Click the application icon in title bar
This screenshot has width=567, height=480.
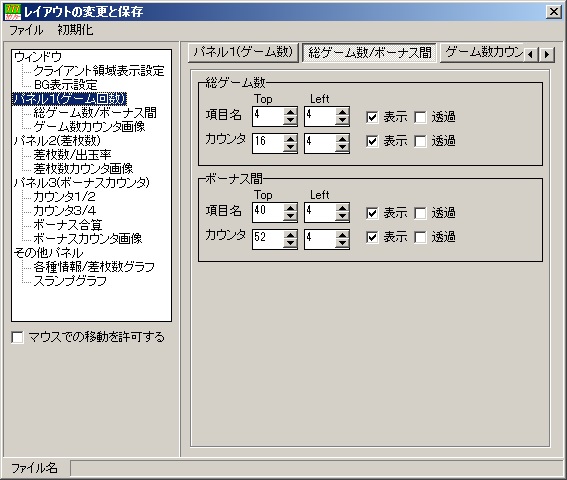[13, 12]
